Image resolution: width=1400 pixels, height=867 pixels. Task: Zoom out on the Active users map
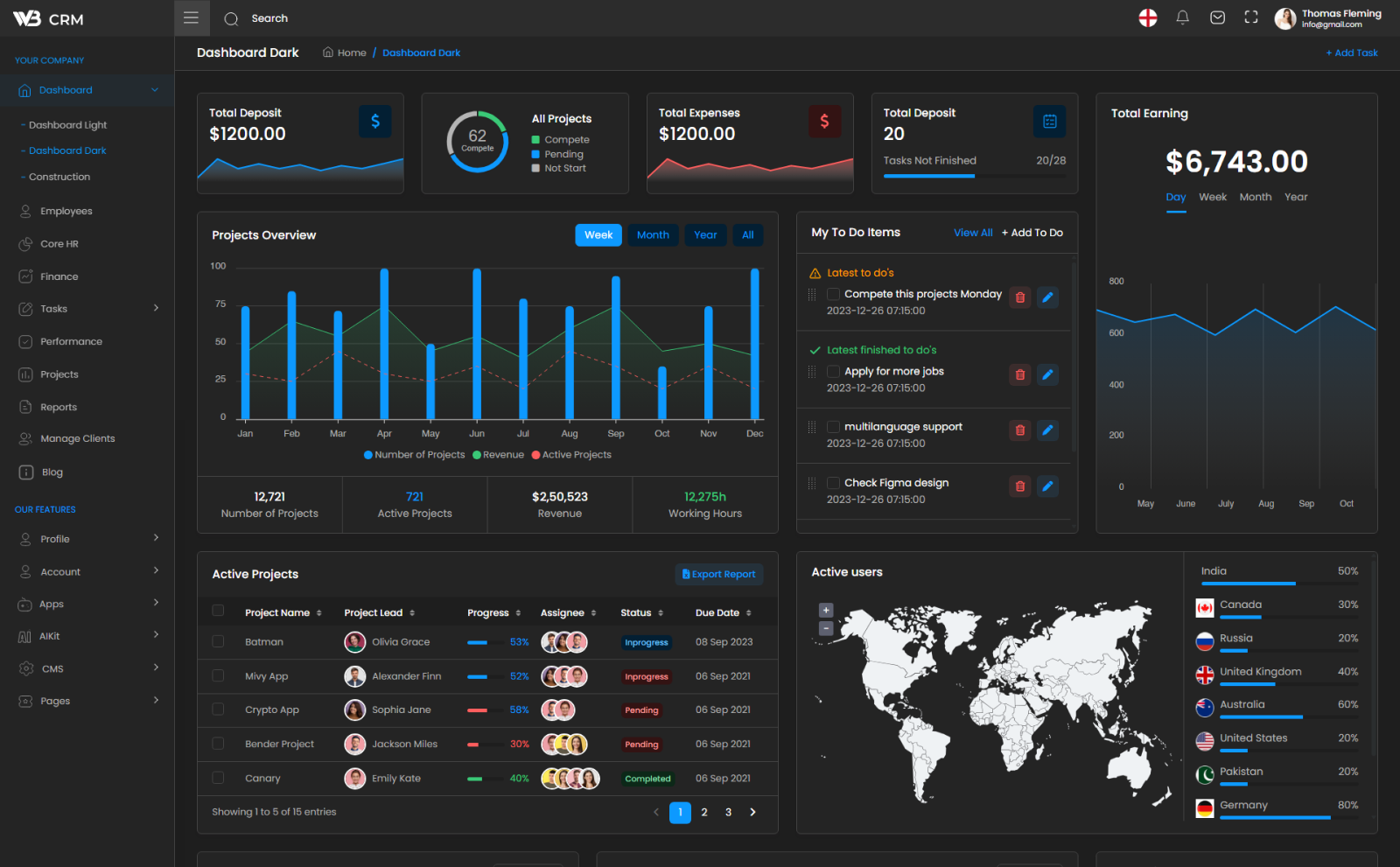click(825, 628)
